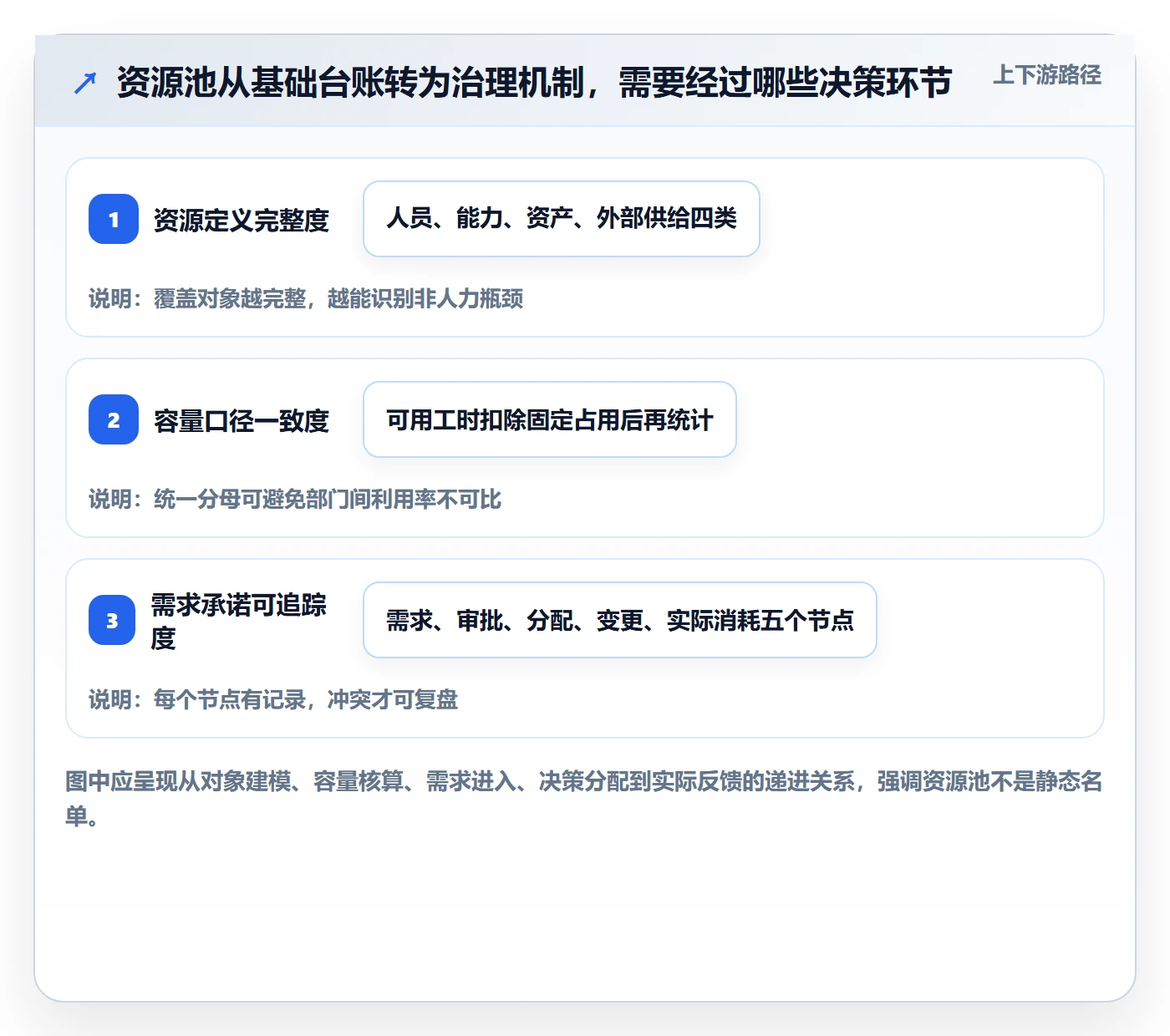Click the number 3 step badge
Screen dimensions: 1170x1036
point(112,620)
